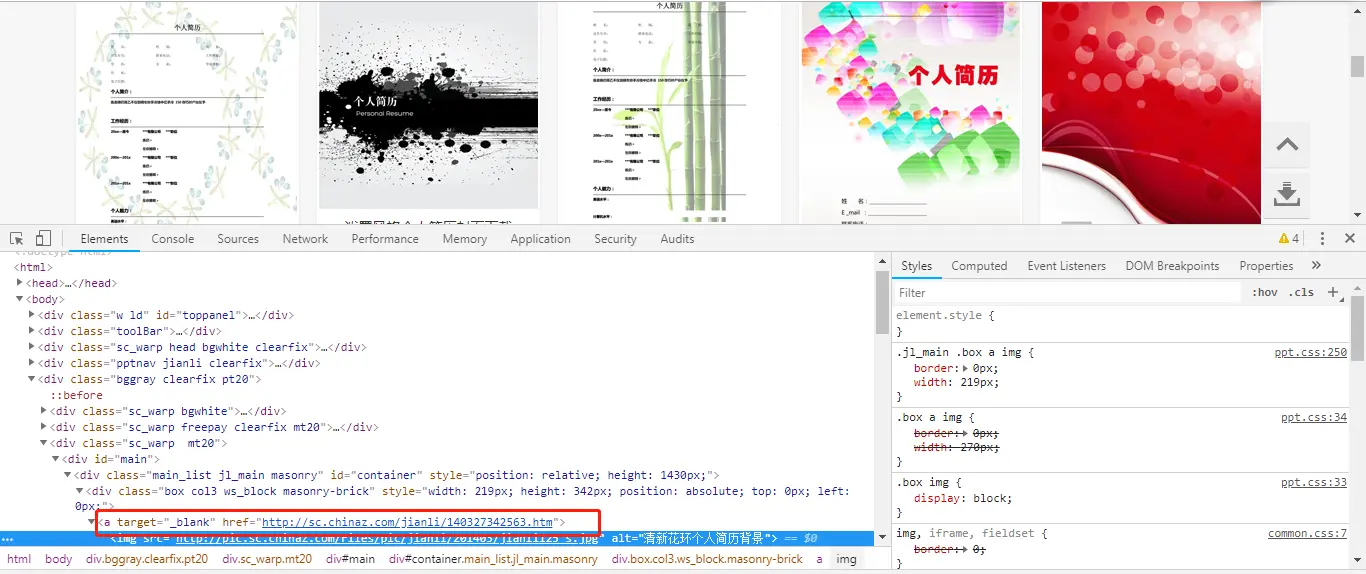Open the DevTools three-dot menu
Viewport: 1366px width, 574px height.
pos(1322,239)
